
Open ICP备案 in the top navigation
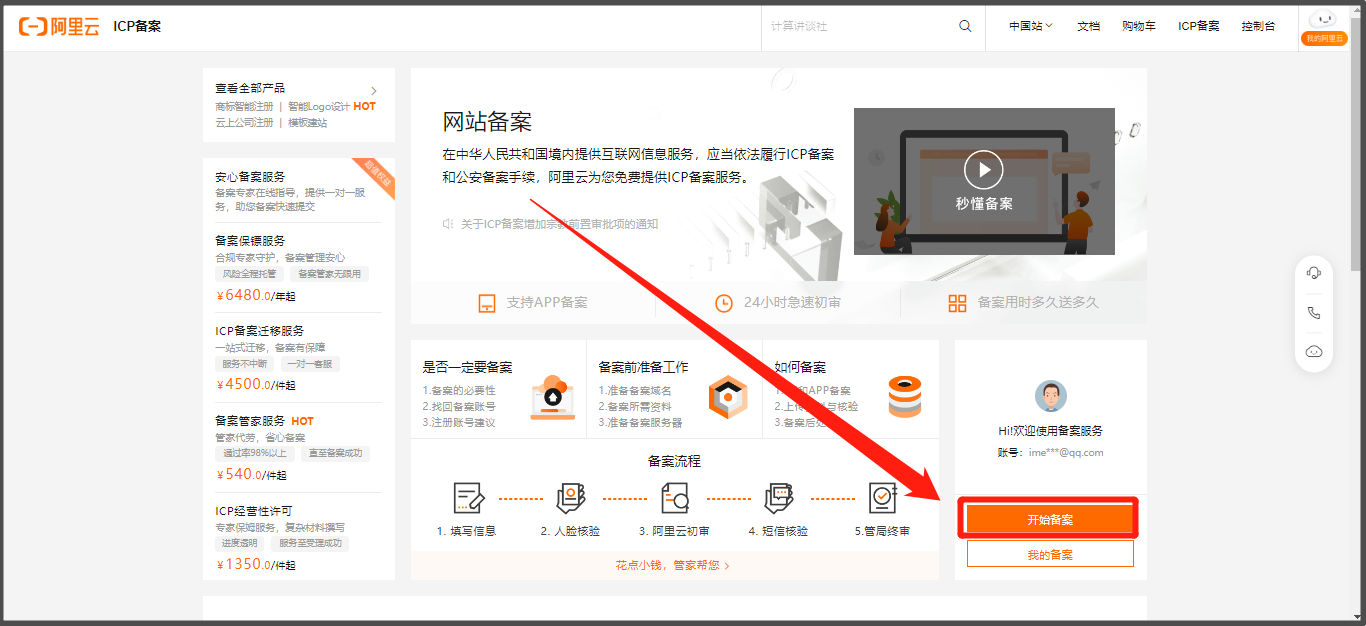coord(1198,26)
